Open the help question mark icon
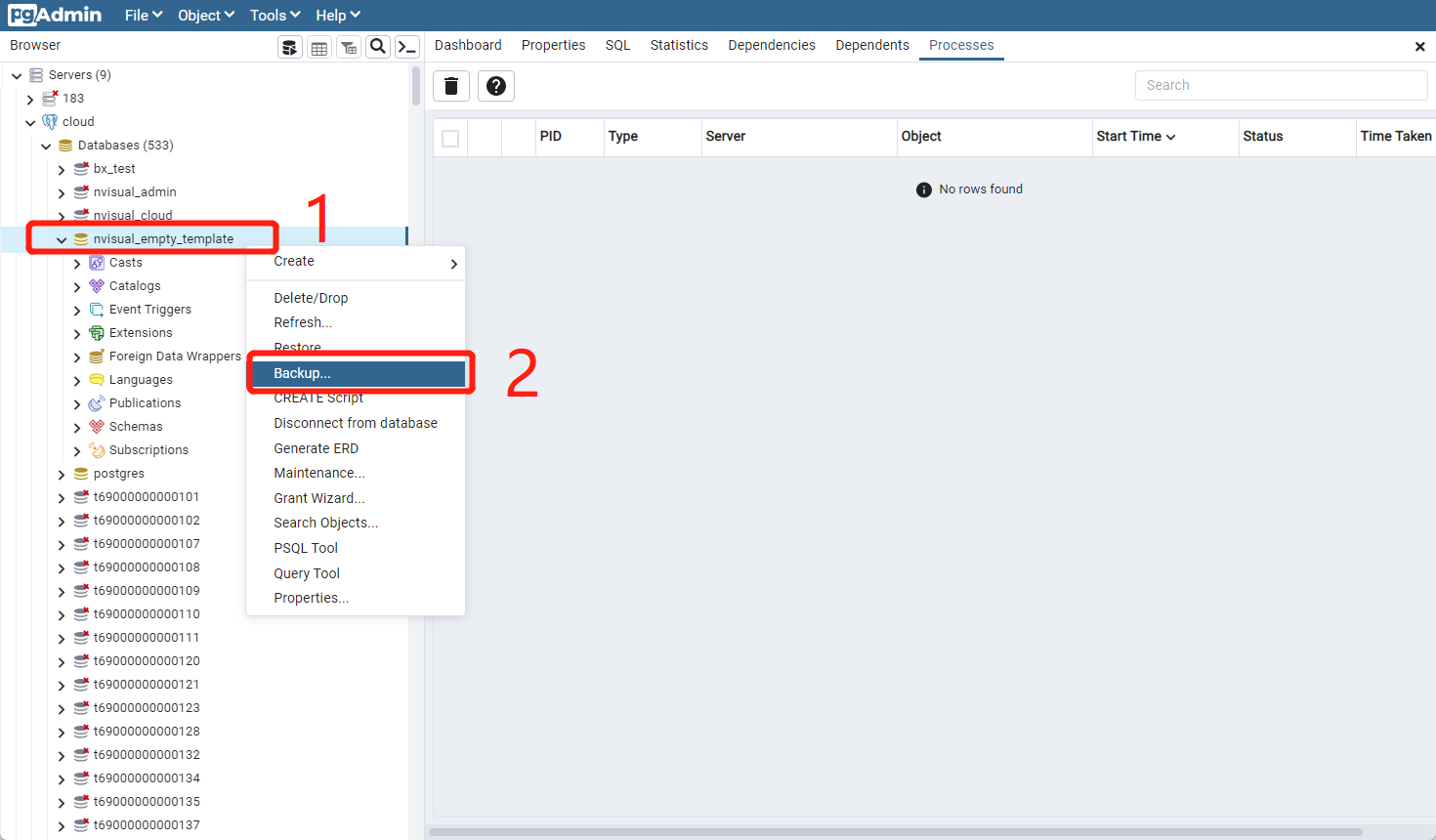 pyautogui.click(x=496, y=86)
